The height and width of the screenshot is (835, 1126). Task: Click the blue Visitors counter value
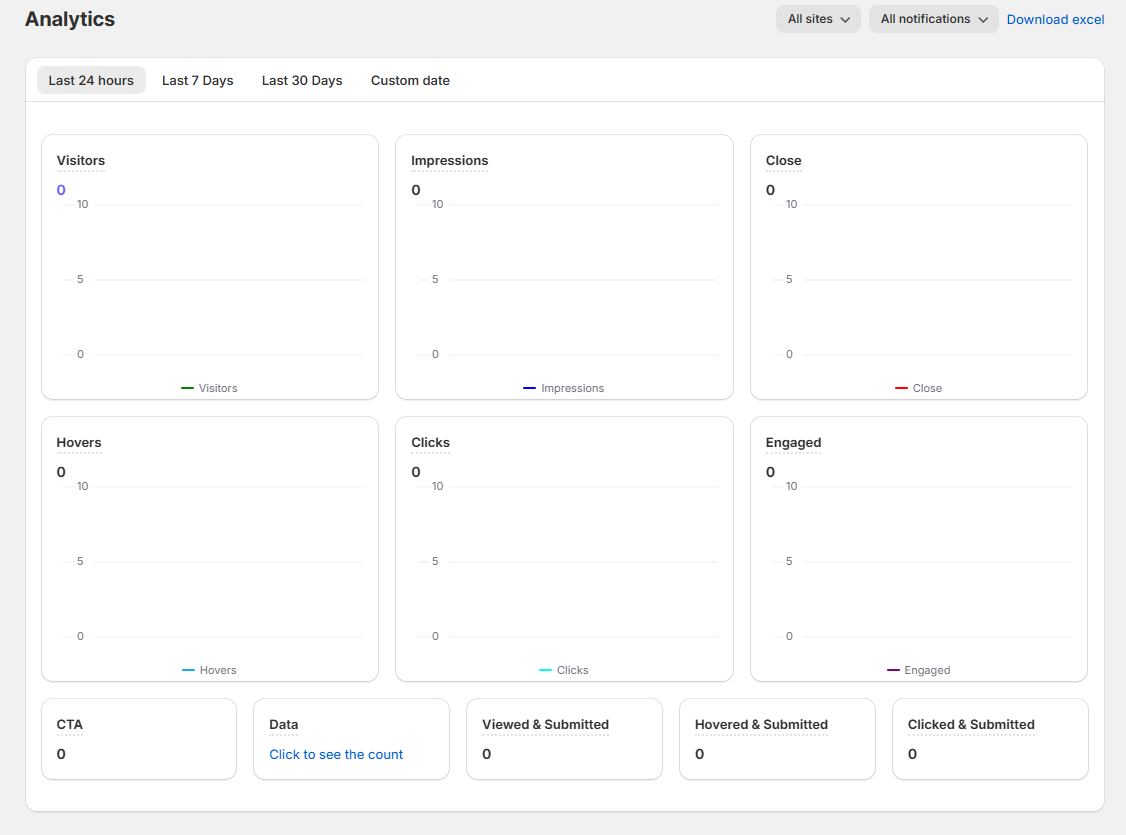[x=60, y=189]
